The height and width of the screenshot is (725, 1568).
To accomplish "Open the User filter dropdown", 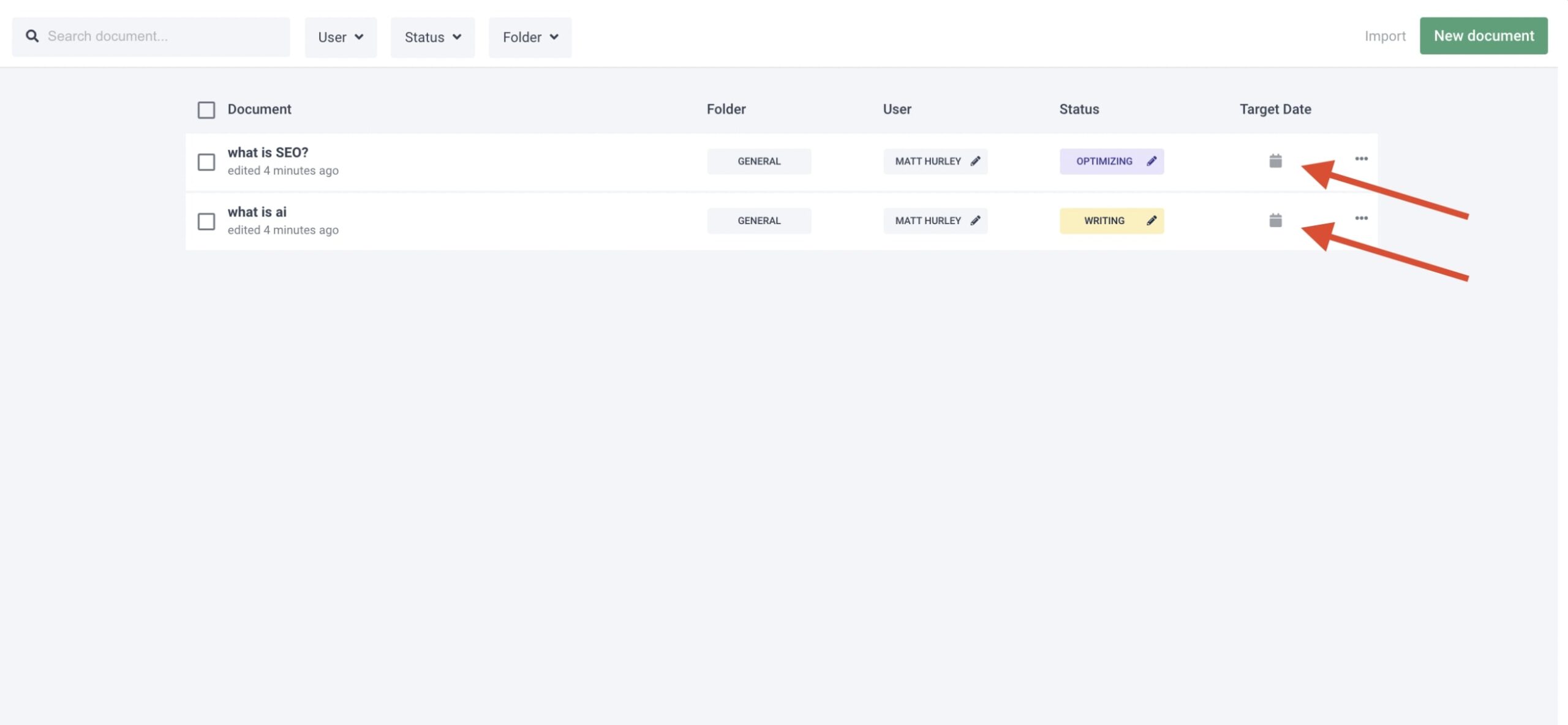I will click(341, 37).
